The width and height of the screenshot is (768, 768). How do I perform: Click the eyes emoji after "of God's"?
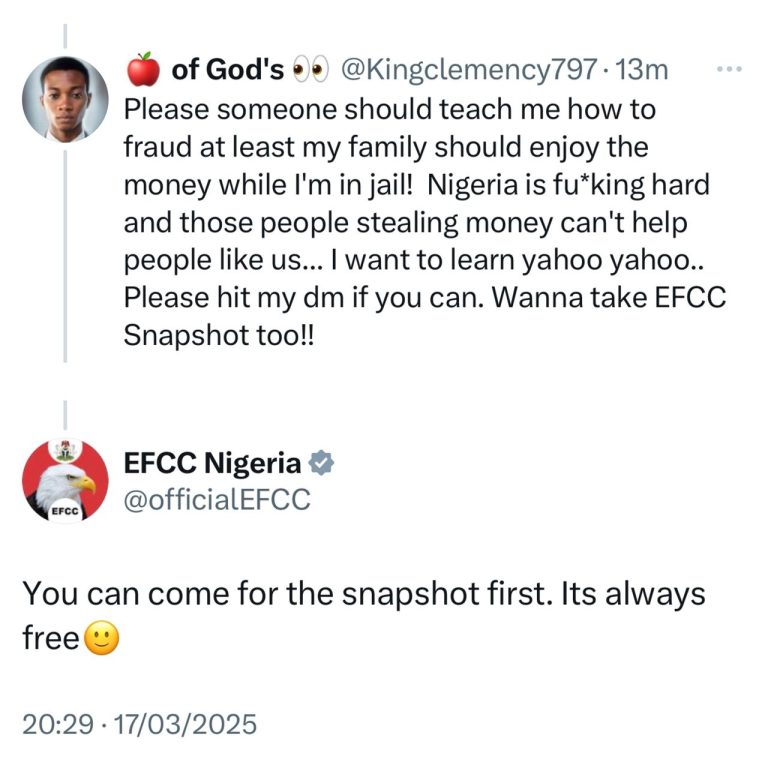[x=310, y=70]
